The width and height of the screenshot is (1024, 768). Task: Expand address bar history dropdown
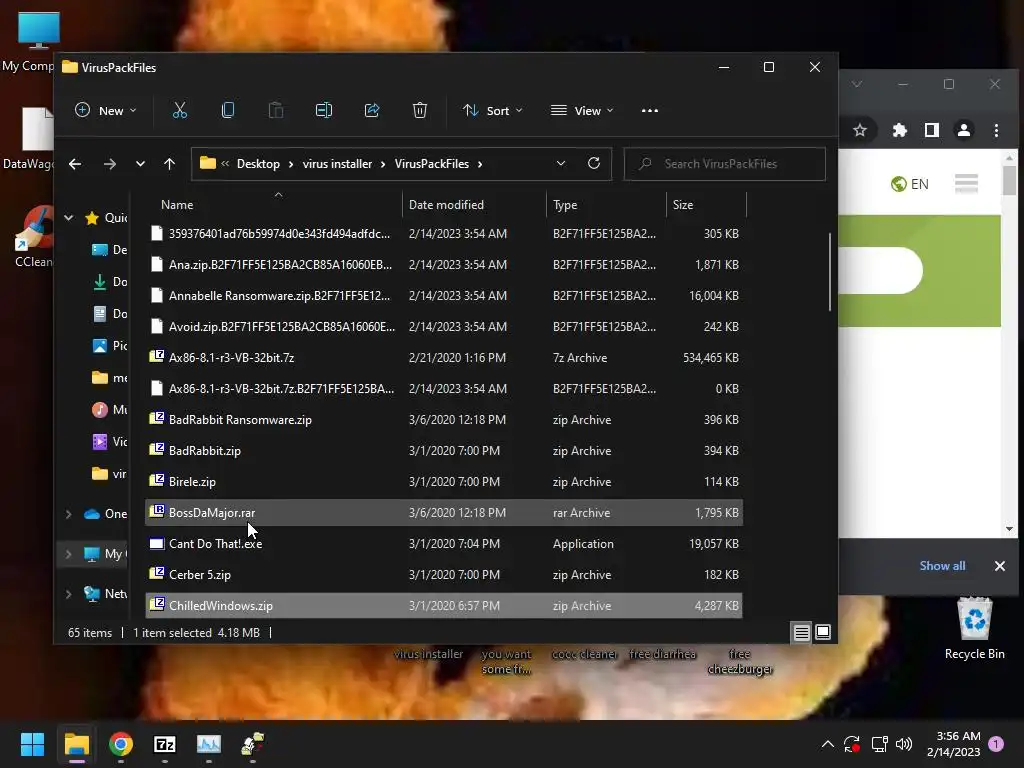[x=560, y=163]
